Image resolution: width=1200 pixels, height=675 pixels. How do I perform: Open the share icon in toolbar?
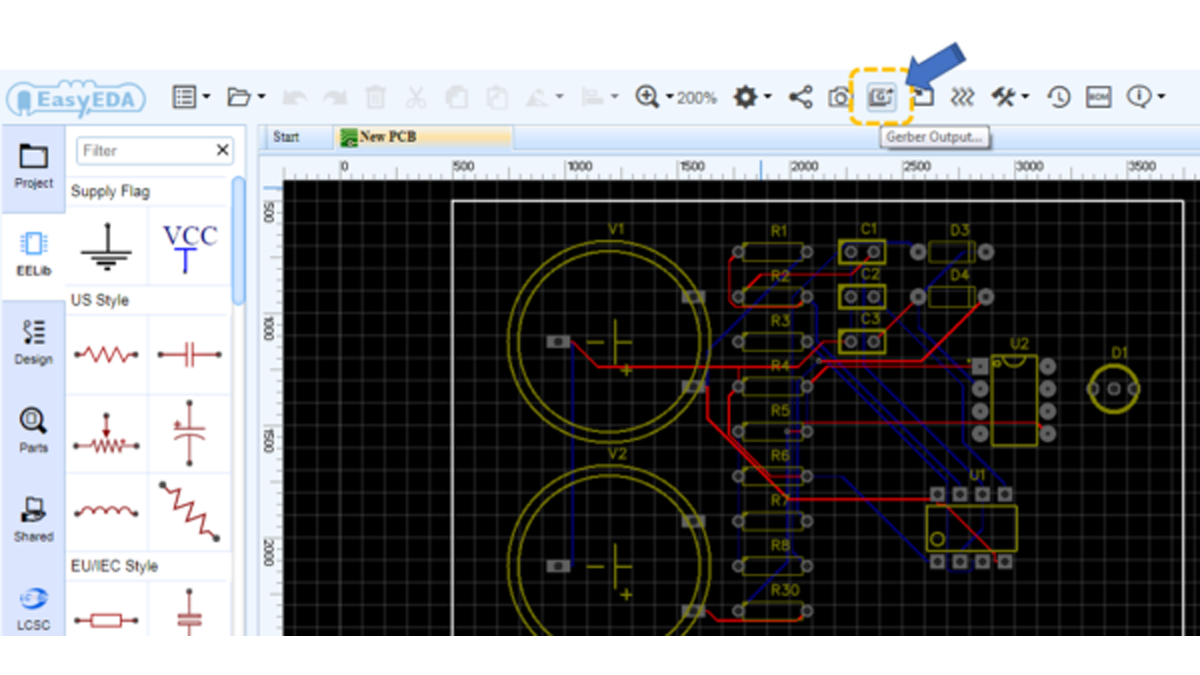[x=800, y=97]
